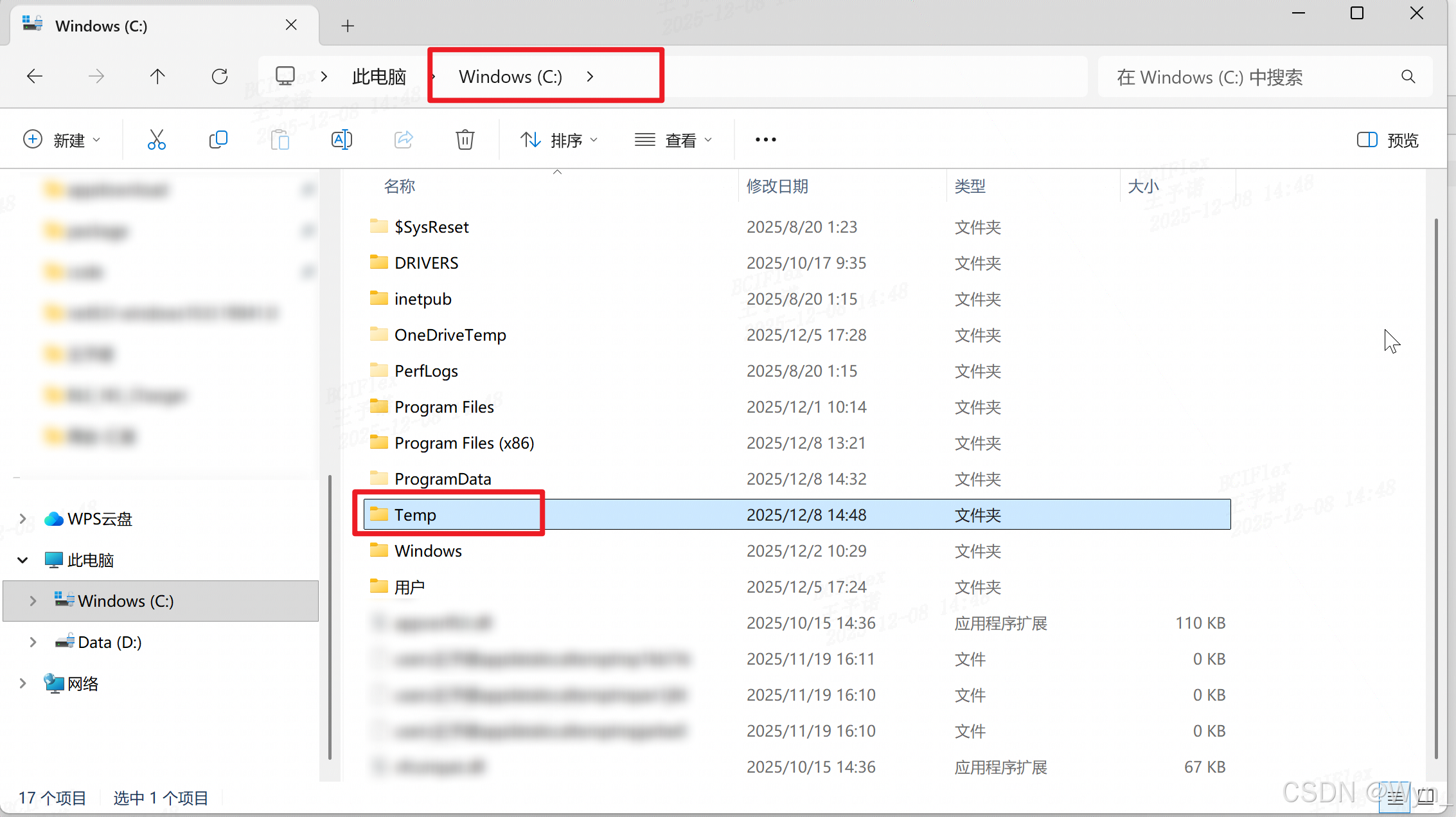
Task: Click the Refresh icon in the address bar
Action: [x=220, y=76]
